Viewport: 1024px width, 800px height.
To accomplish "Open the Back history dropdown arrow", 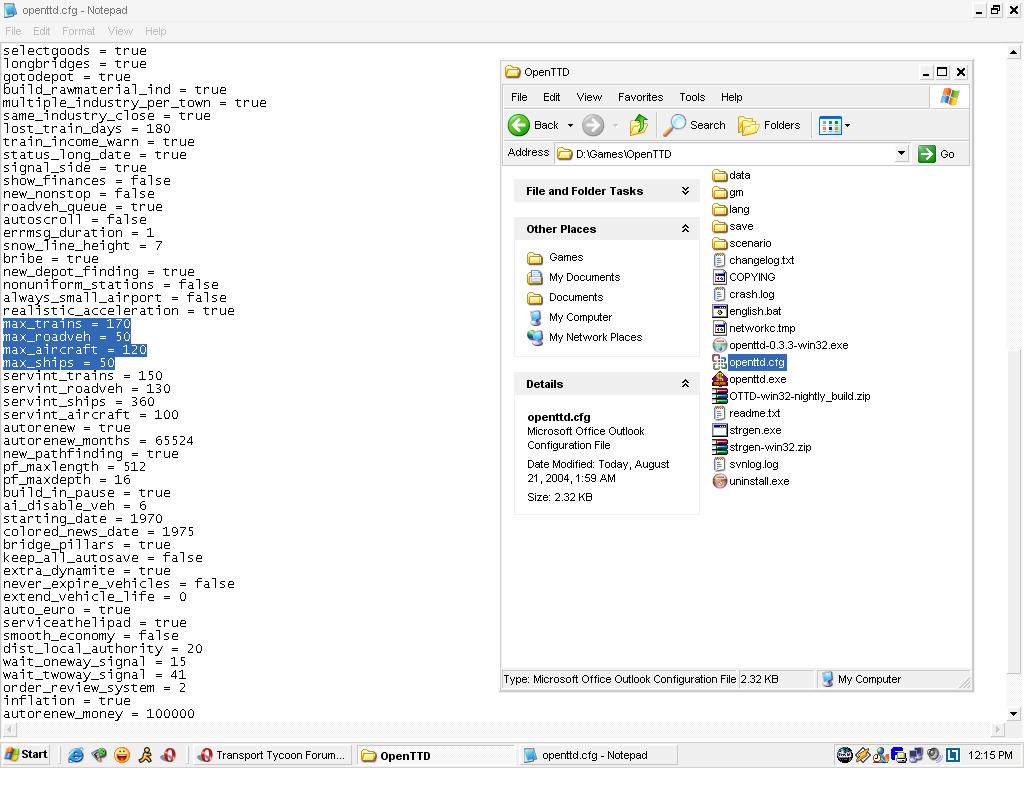I will [x=570, y=125].
